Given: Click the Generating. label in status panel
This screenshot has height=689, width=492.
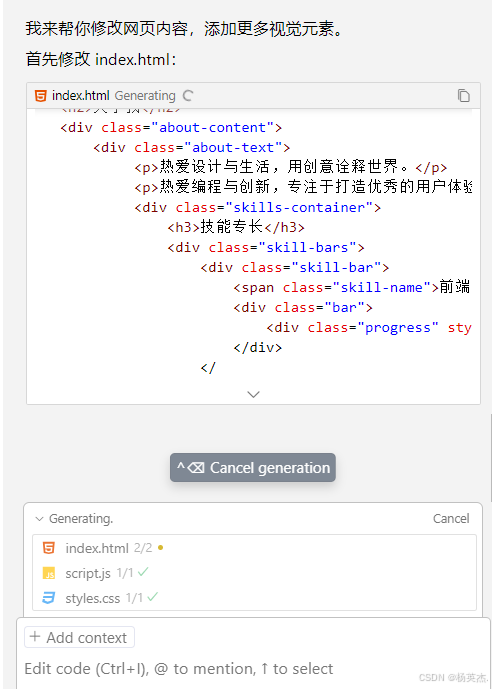Looking at the screenshot, I should (x=81, y=519).
